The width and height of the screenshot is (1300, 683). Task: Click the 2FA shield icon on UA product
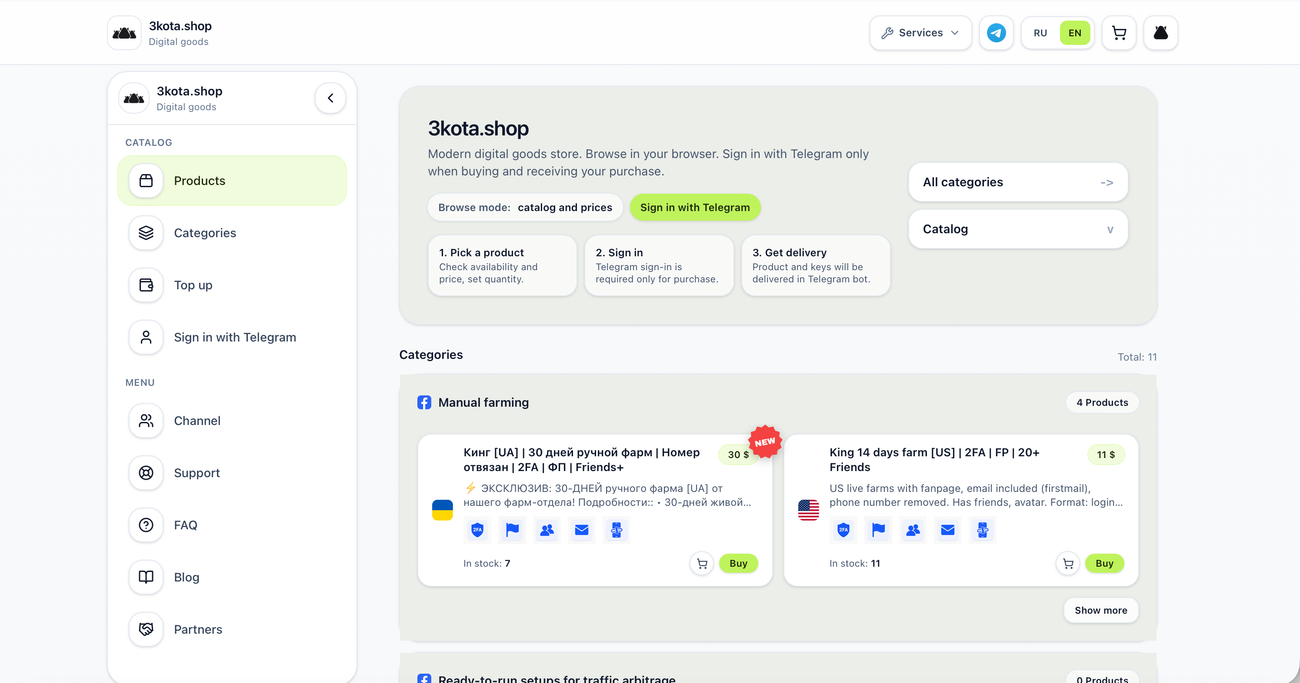point(477,530)
